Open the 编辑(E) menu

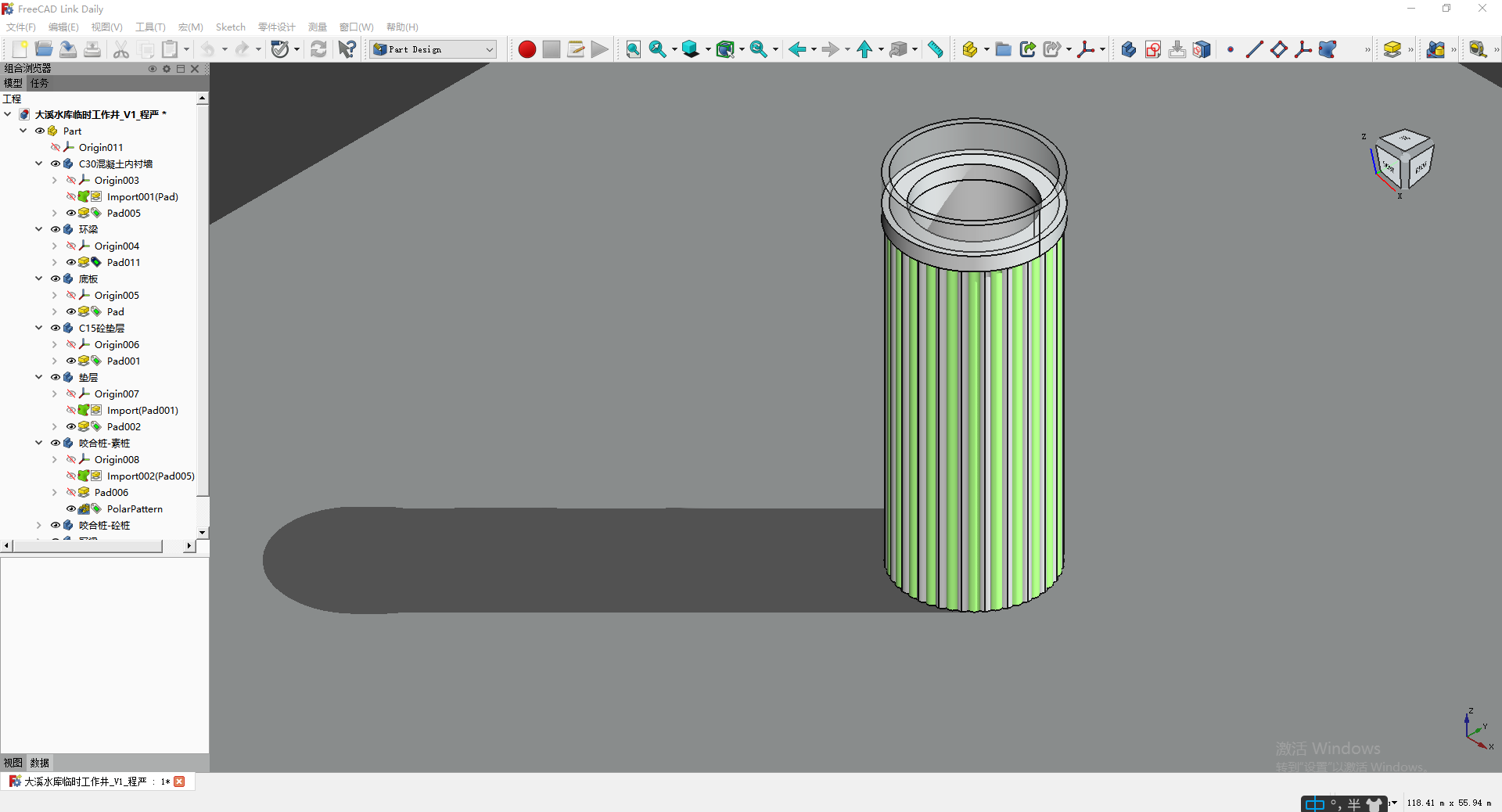pos(63,27)
